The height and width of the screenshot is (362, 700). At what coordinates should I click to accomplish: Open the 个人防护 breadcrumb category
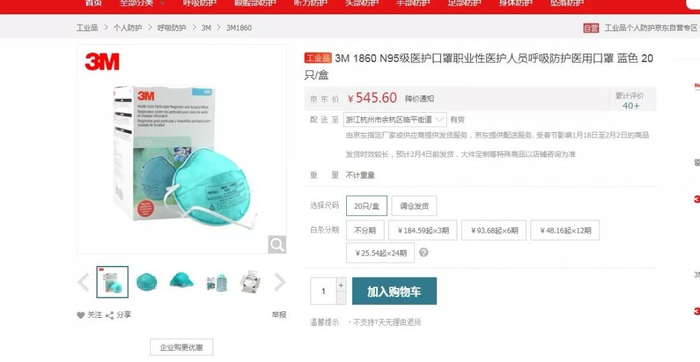pos(127,28)
